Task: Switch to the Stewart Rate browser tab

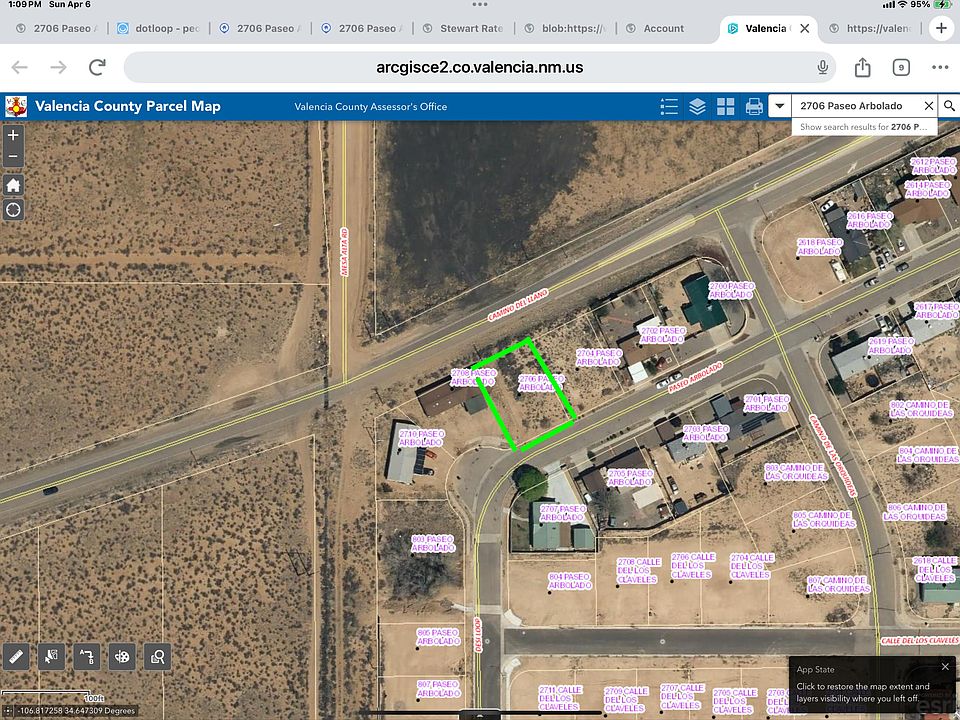Action: click(463, 28)
